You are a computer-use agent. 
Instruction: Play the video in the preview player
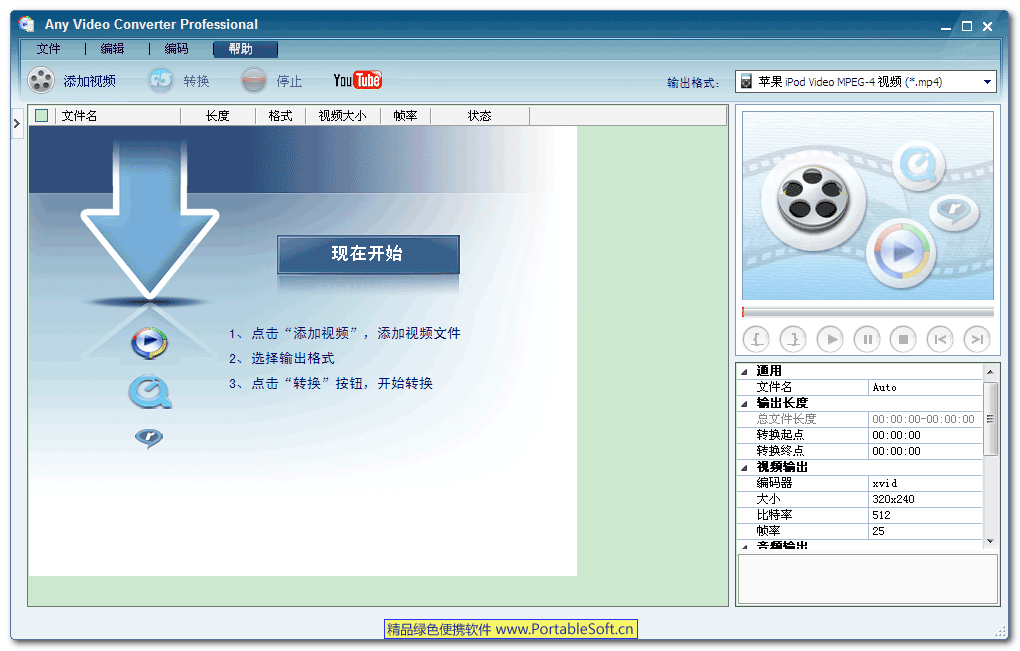pyautogui.click(x=830, y=339)
